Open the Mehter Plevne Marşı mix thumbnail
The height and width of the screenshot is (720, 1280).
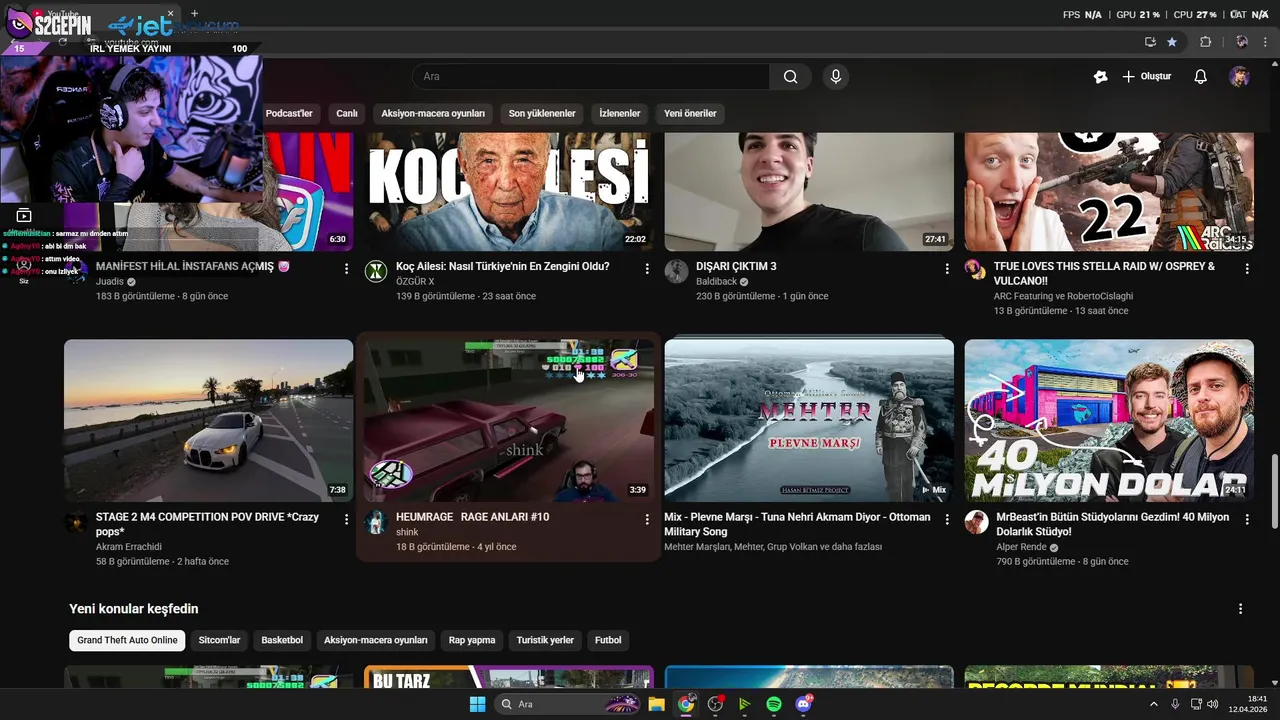pos(809,420)
